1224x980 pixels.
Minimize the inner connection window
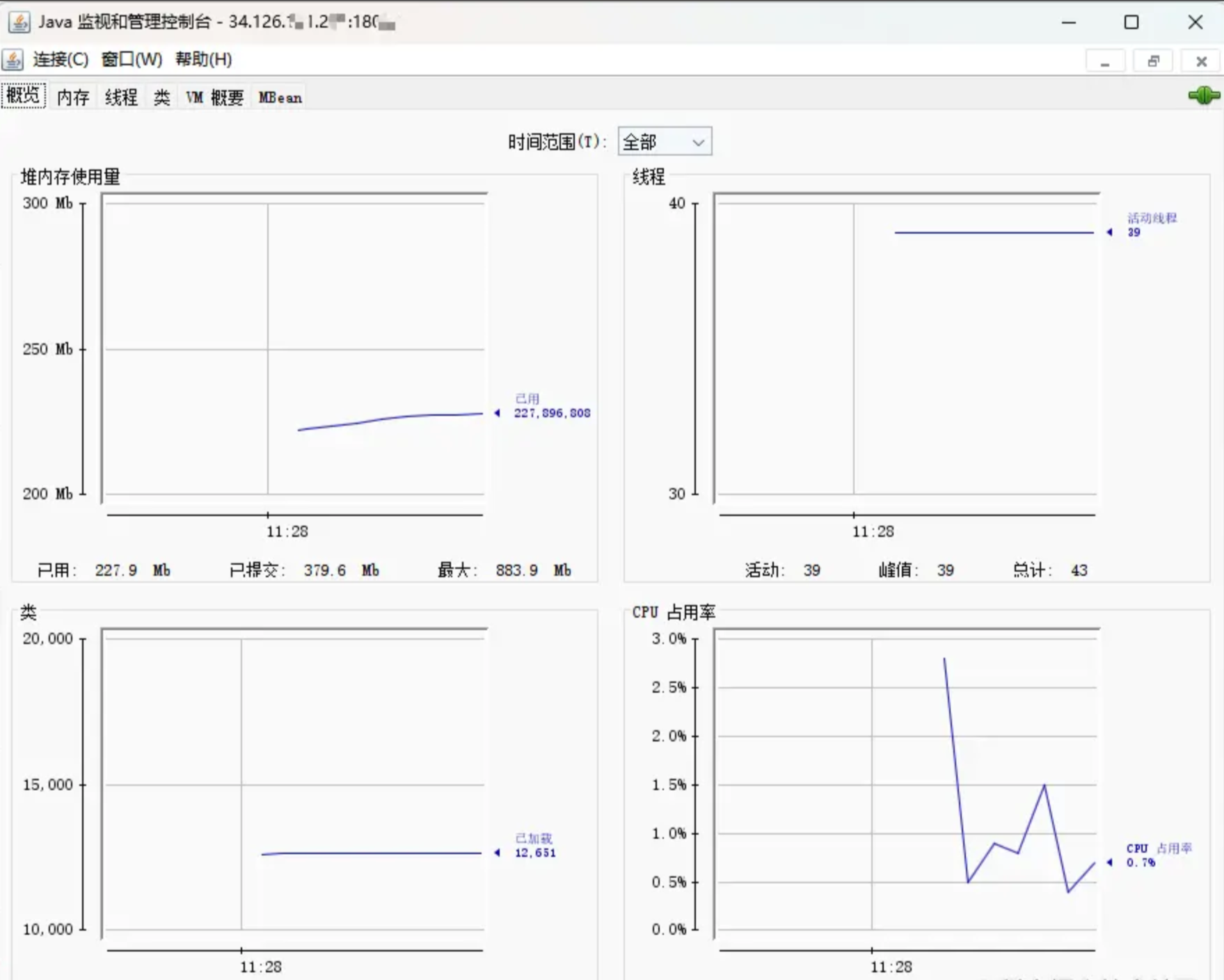[1105, 61]
